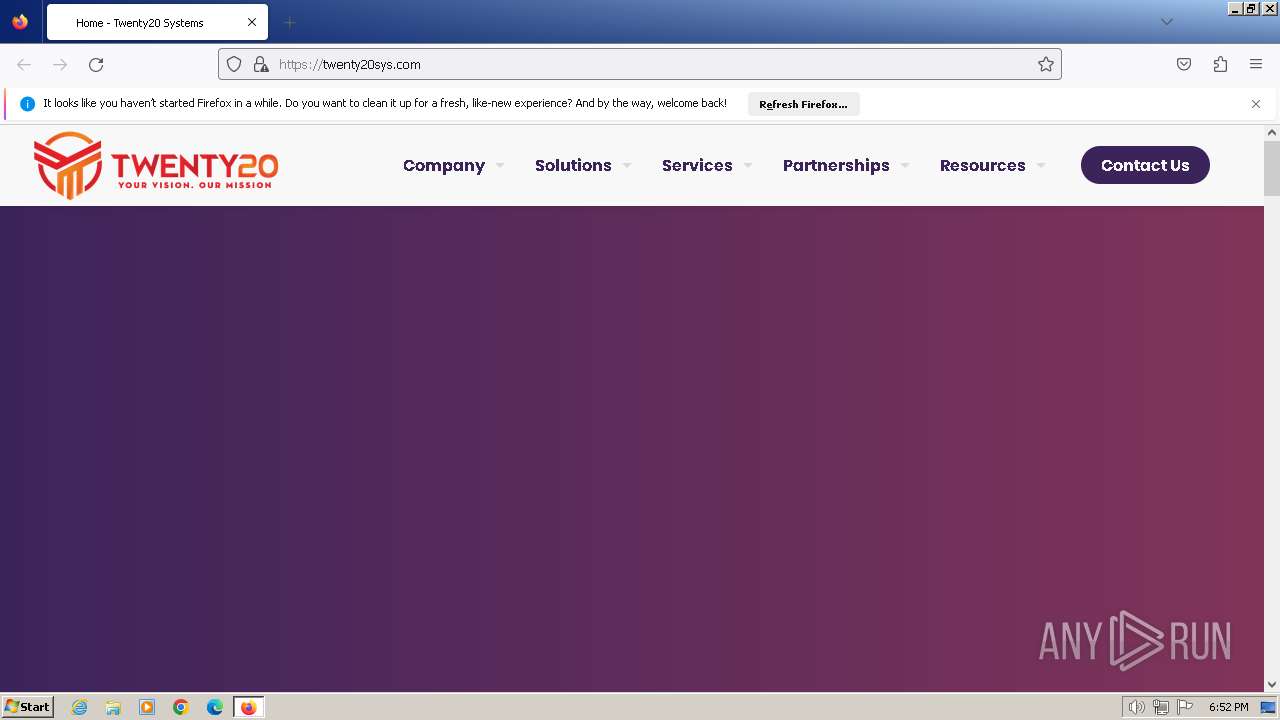
Task: Open the Solutions menu
Action: pos(573,165)
